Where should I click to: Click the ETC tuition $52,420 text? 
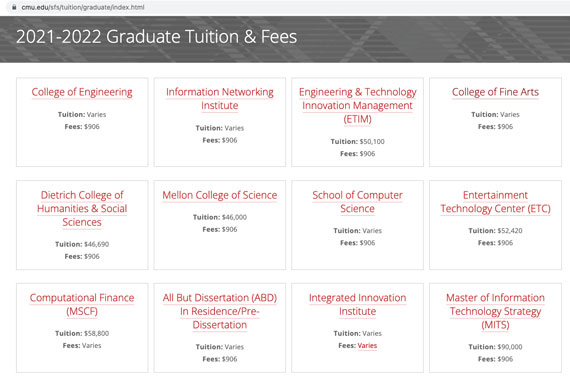(x=510, y=230)
